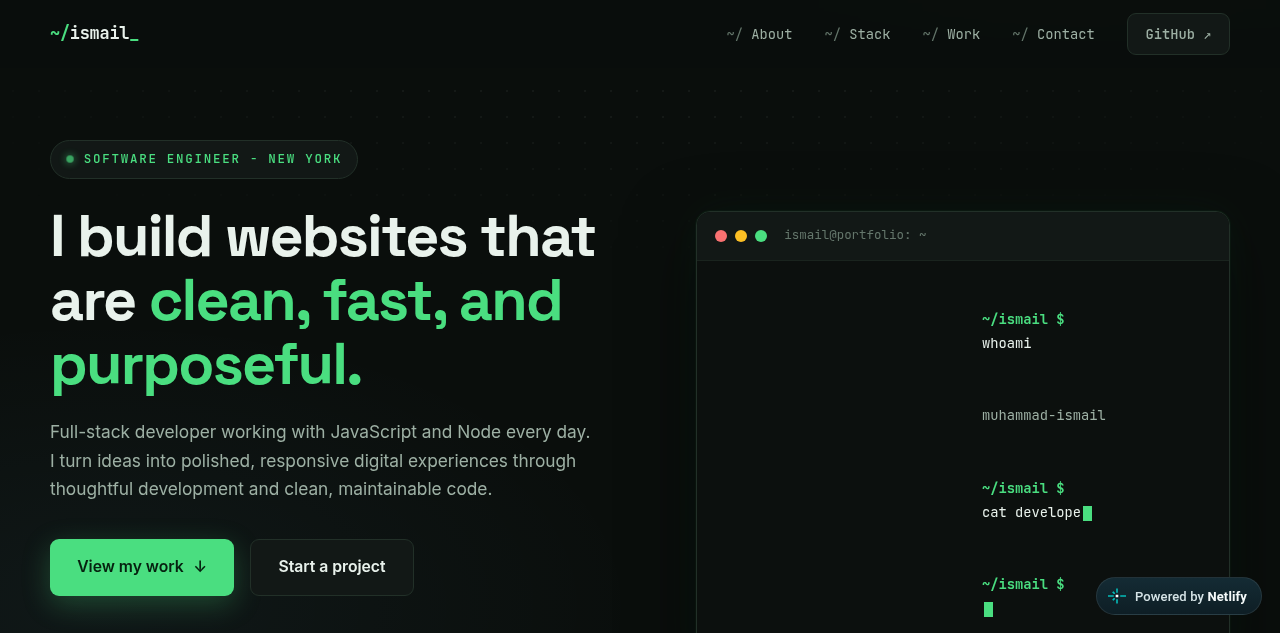The image size is (1280, 633).
Task: Click the Powered by Netlify badge
Action: 1179,596
